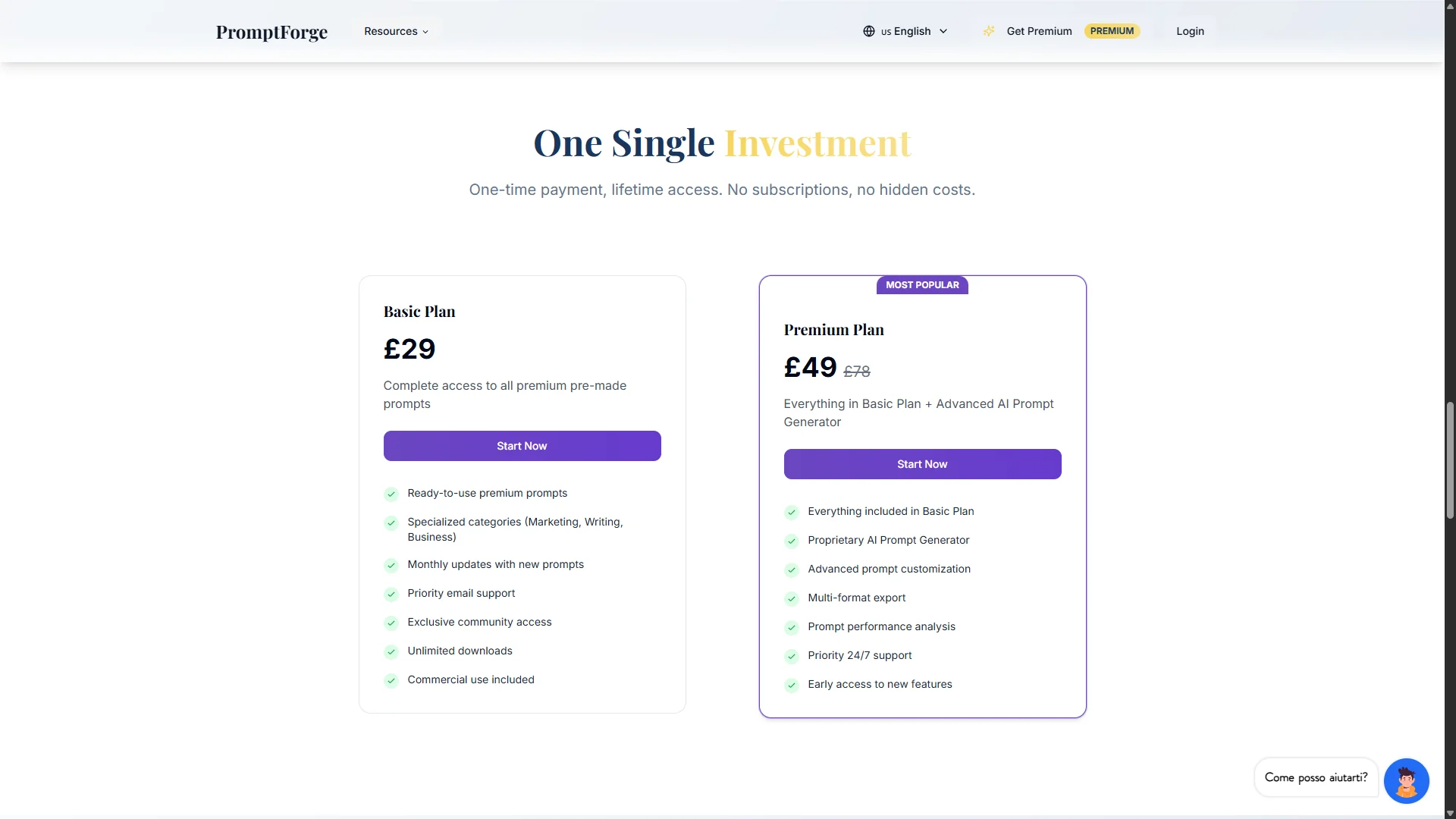Screen dimensions: 1456x819
Task: Click the PREMIUM badge in the header
Action: click(x=1112, y=31)
